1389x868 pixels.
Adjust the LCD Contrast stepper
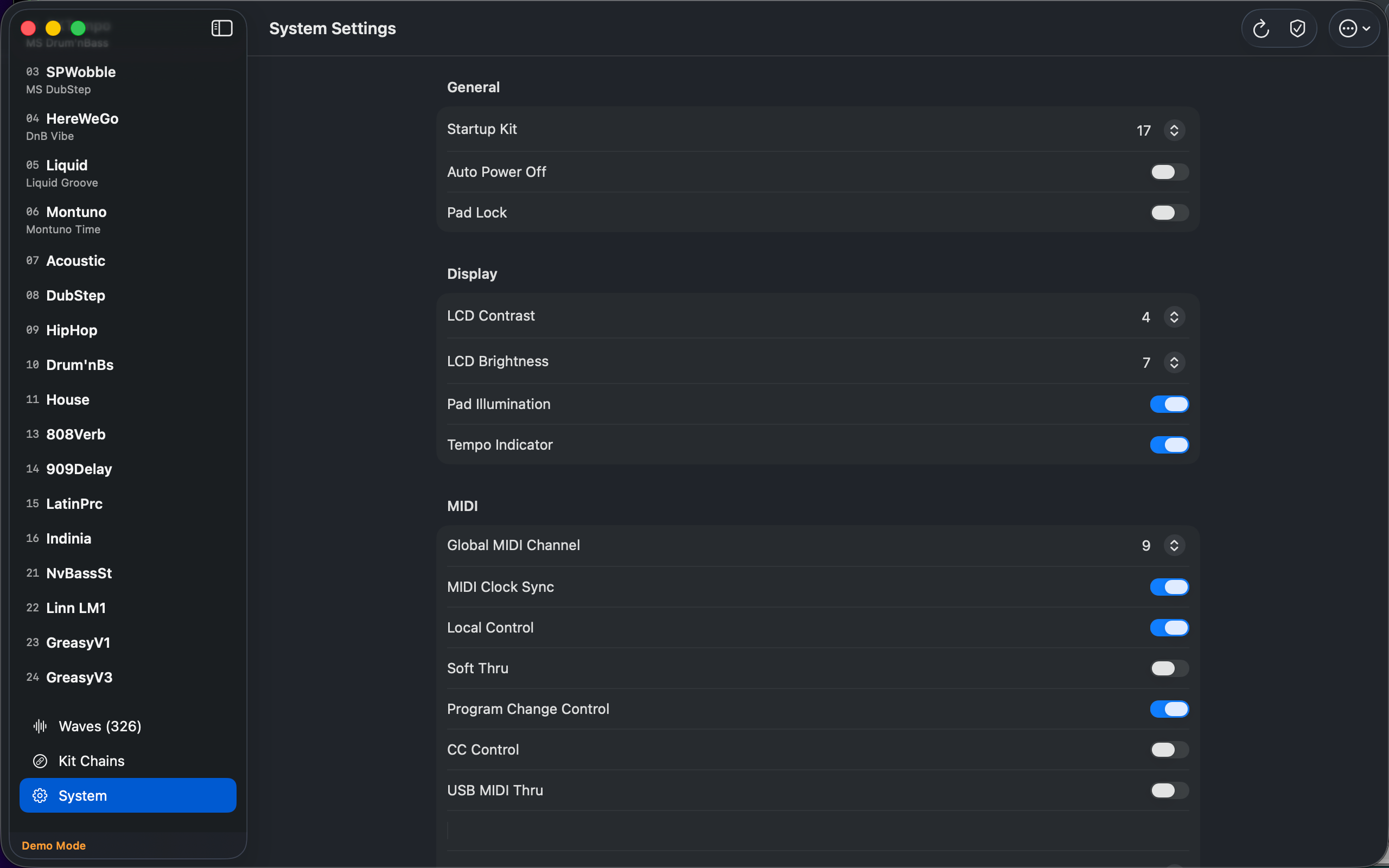[x=1174, y=317]
